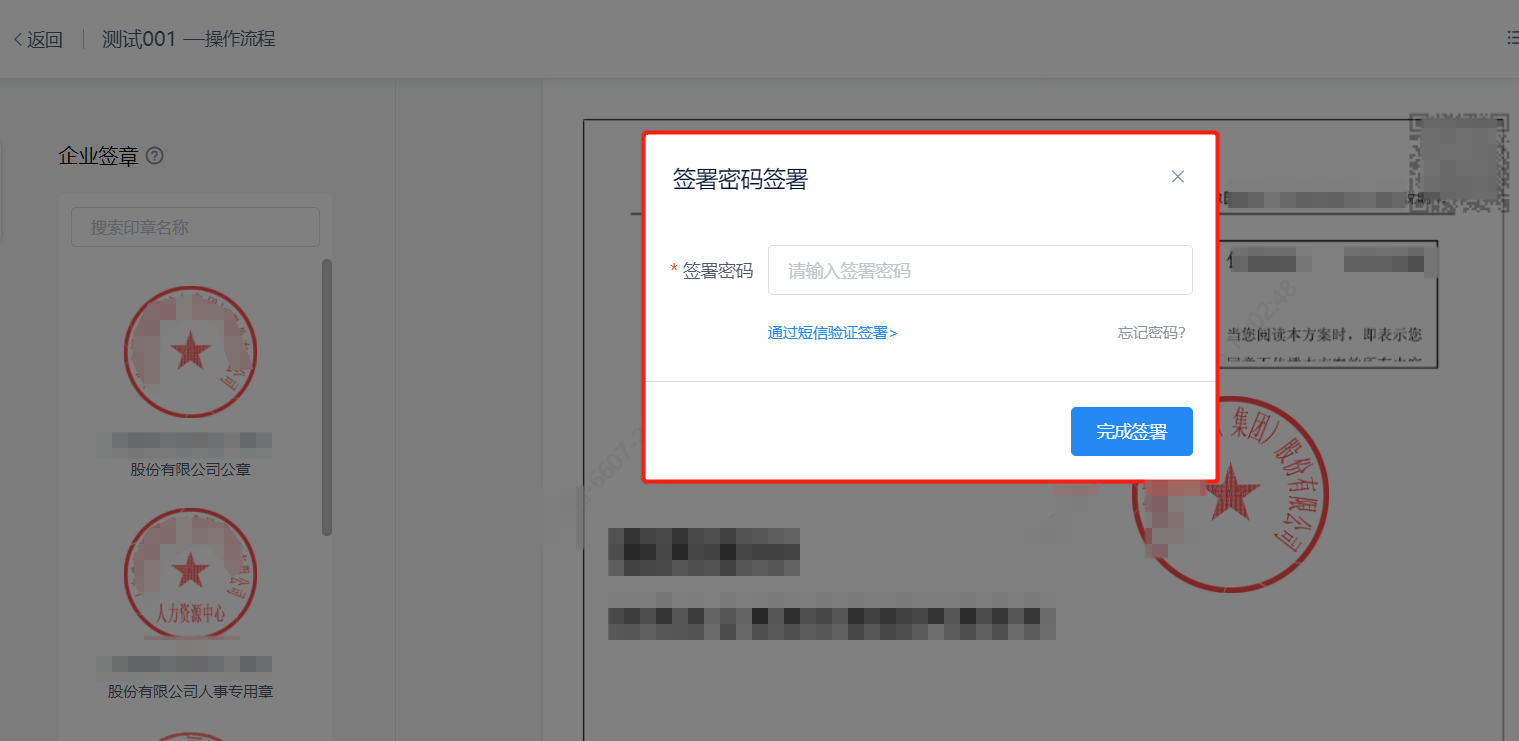Open the list icon at top right

[x=1512, y=38]
